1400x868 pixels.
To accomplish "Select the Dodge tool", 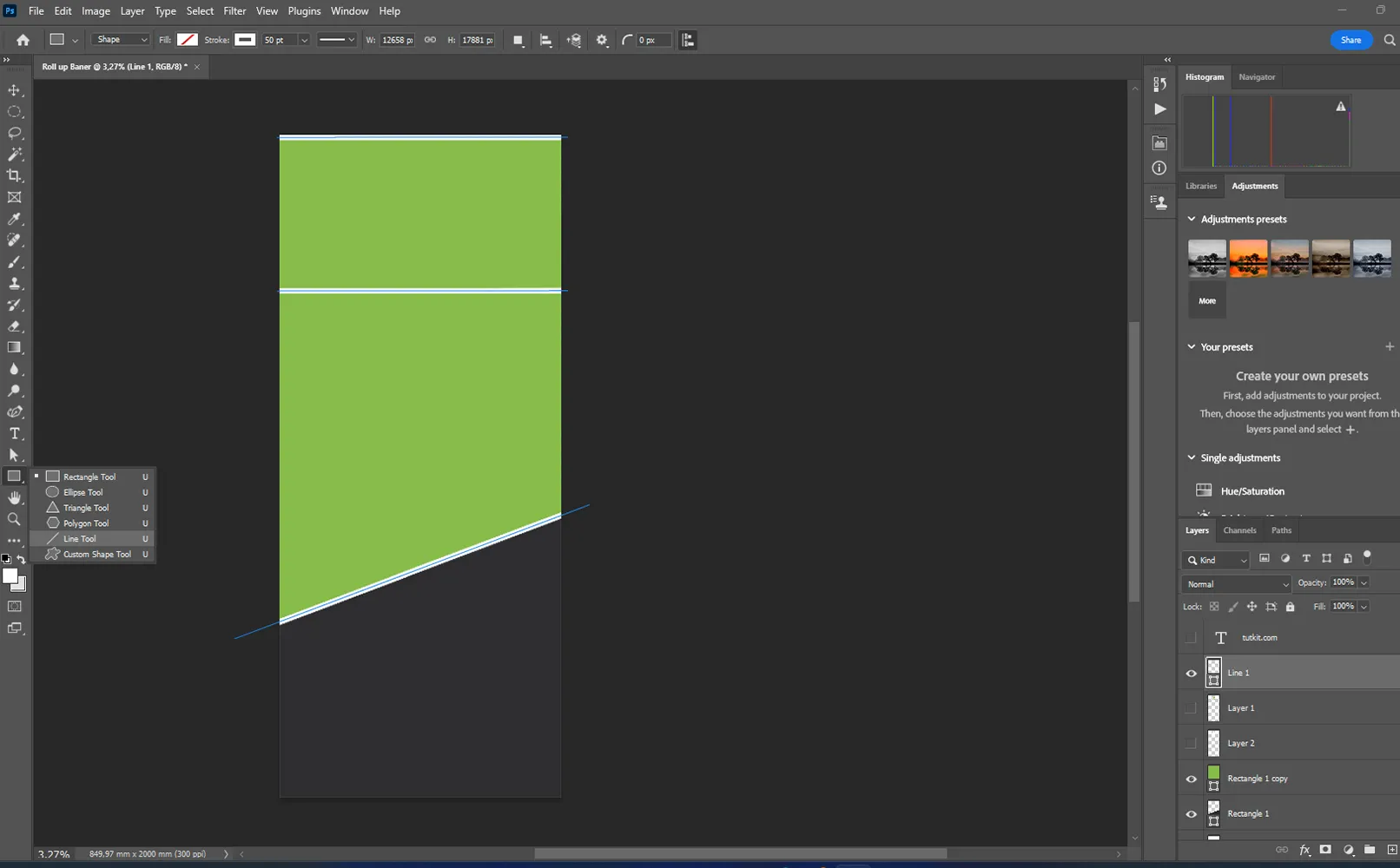I will 15,391.
